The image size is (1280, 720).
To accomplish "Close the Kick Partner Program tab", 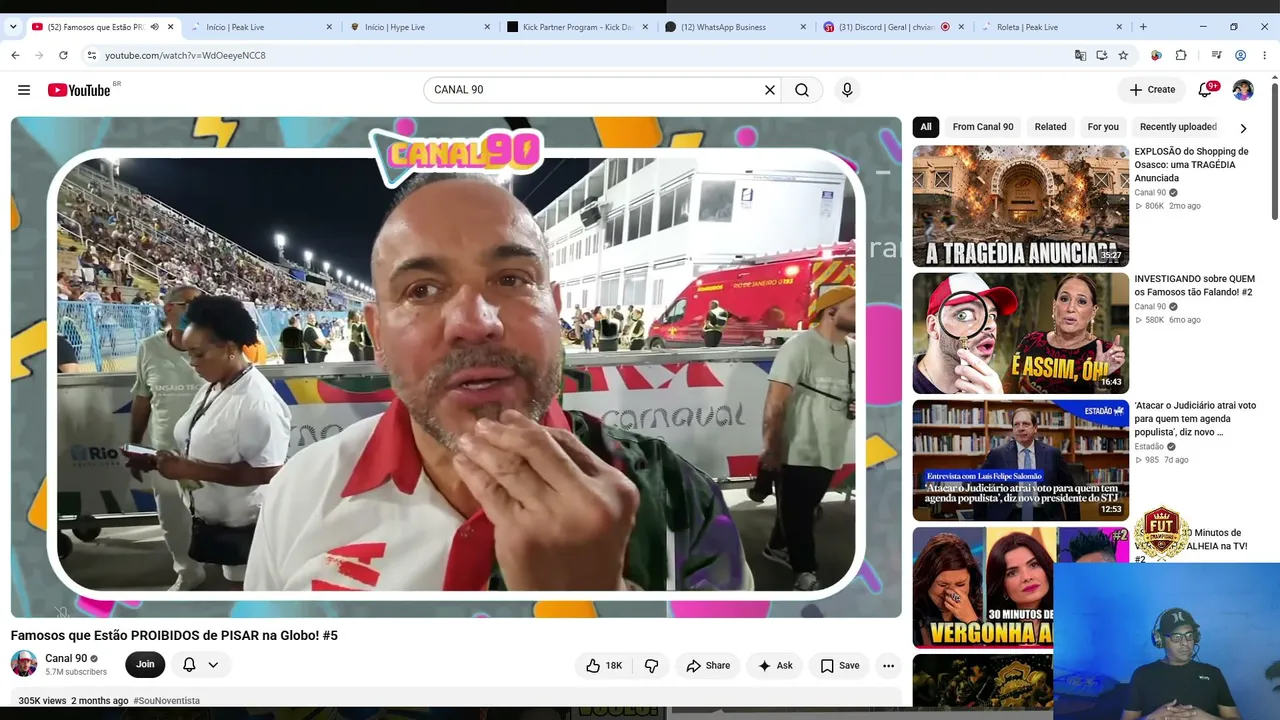I will pyautogui.click(x=645, y=27).
